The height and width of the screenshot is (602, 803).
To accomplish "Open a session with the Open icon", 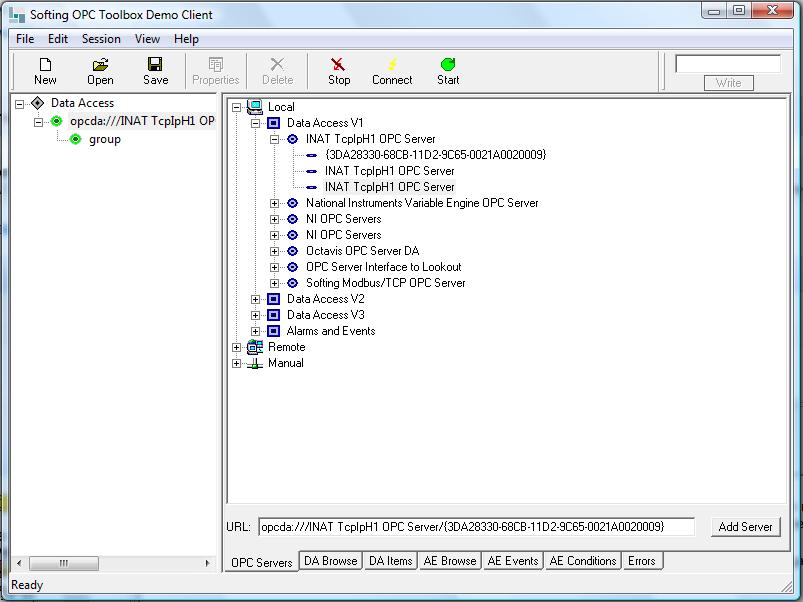I will coord(100,64).
